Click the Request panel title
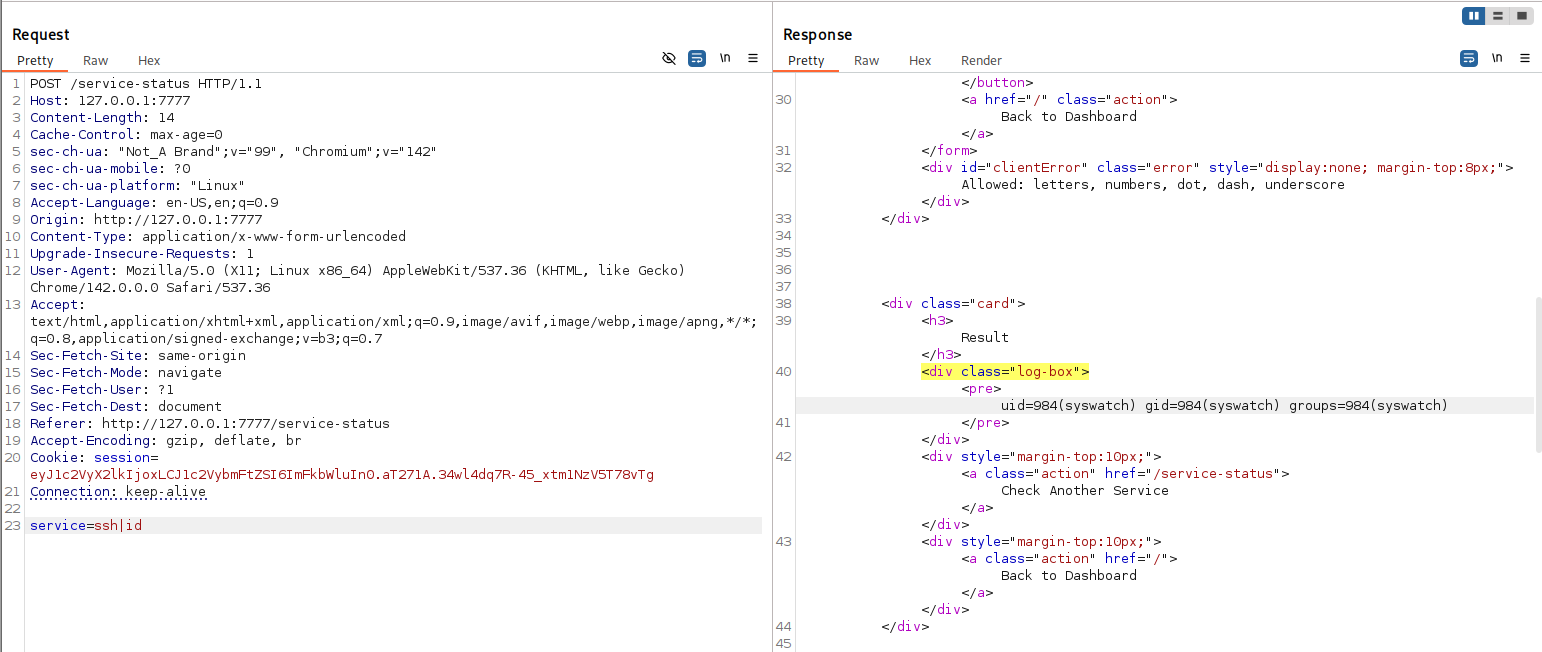Screen dimensions: 1542x652 pos(41,35)
